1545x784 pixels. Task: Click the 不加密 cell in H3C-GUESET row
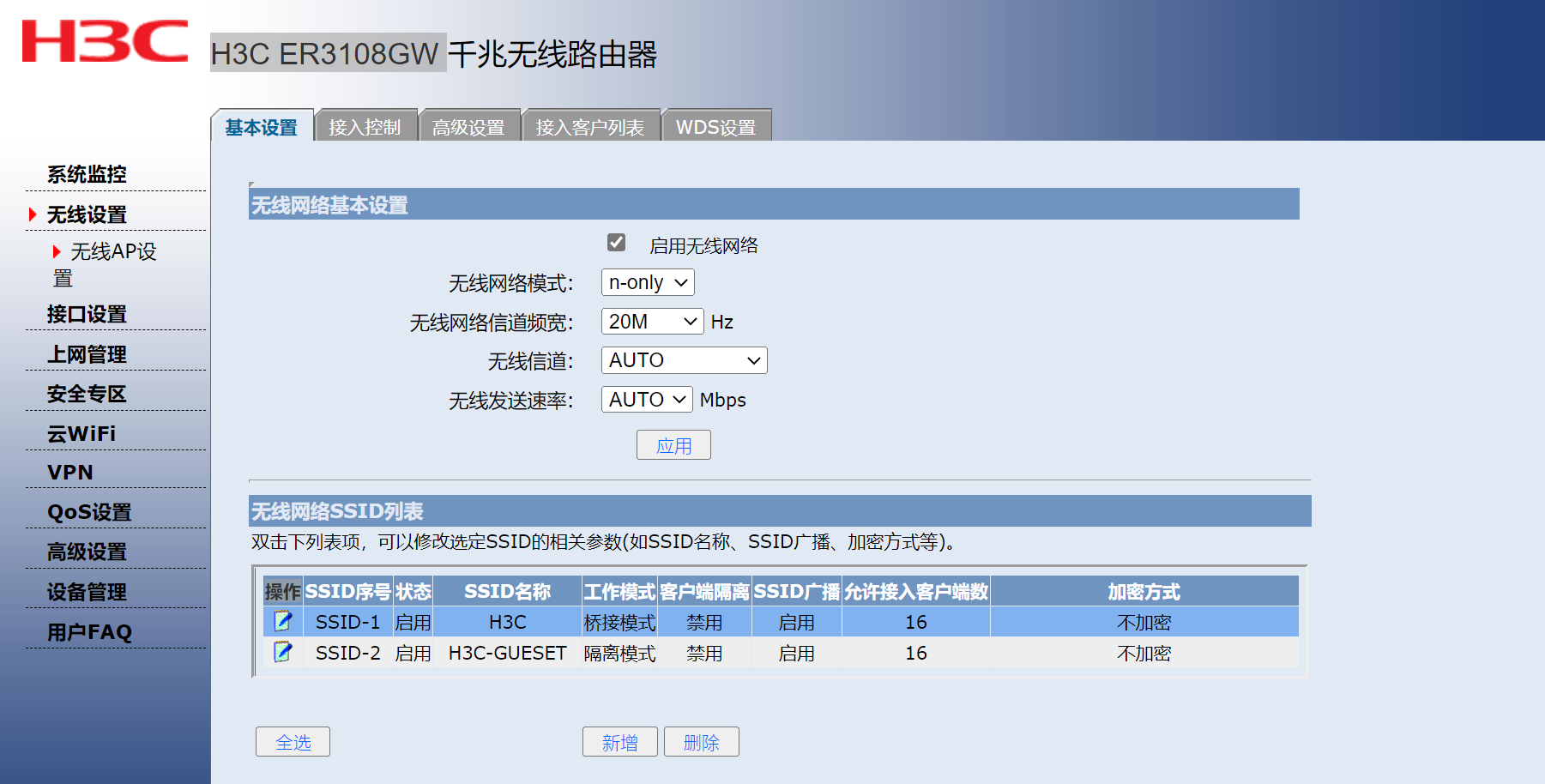(x=1144, y=653)
